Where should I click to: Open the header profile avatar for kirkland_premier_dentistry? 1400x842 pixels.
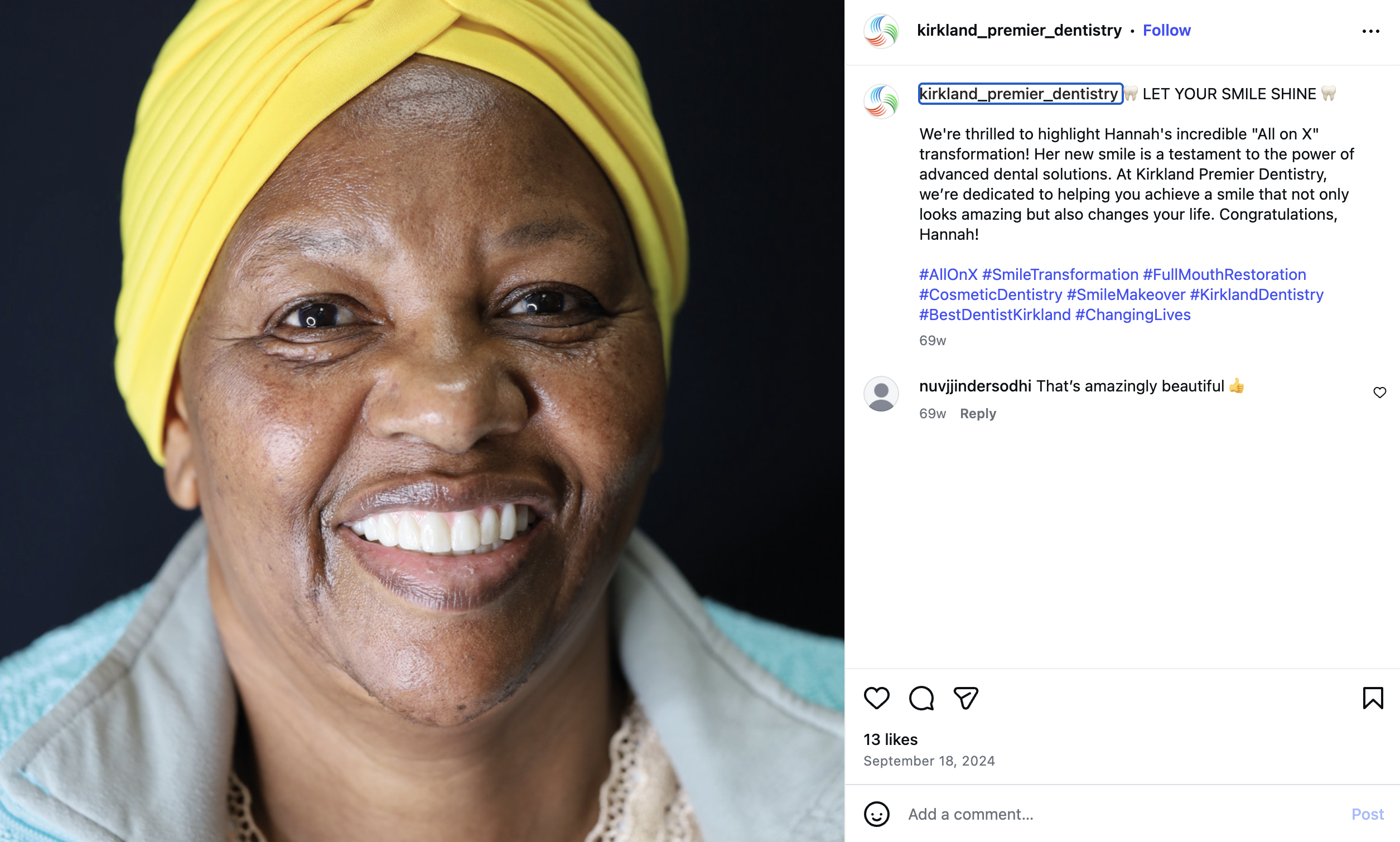(881, 31)
